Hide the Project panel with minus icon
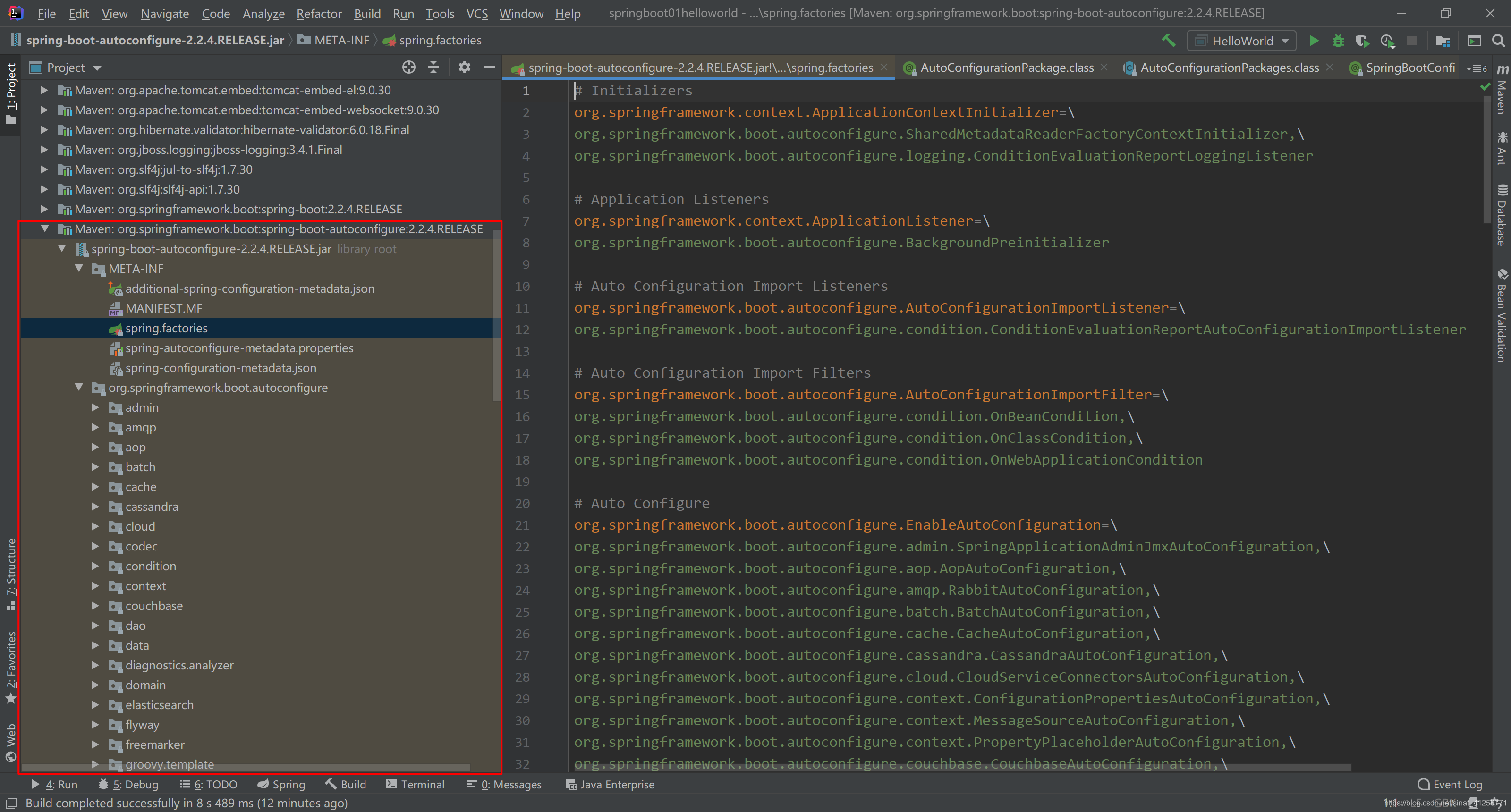The image size is (1511, 812). click(x=489, y=68)
